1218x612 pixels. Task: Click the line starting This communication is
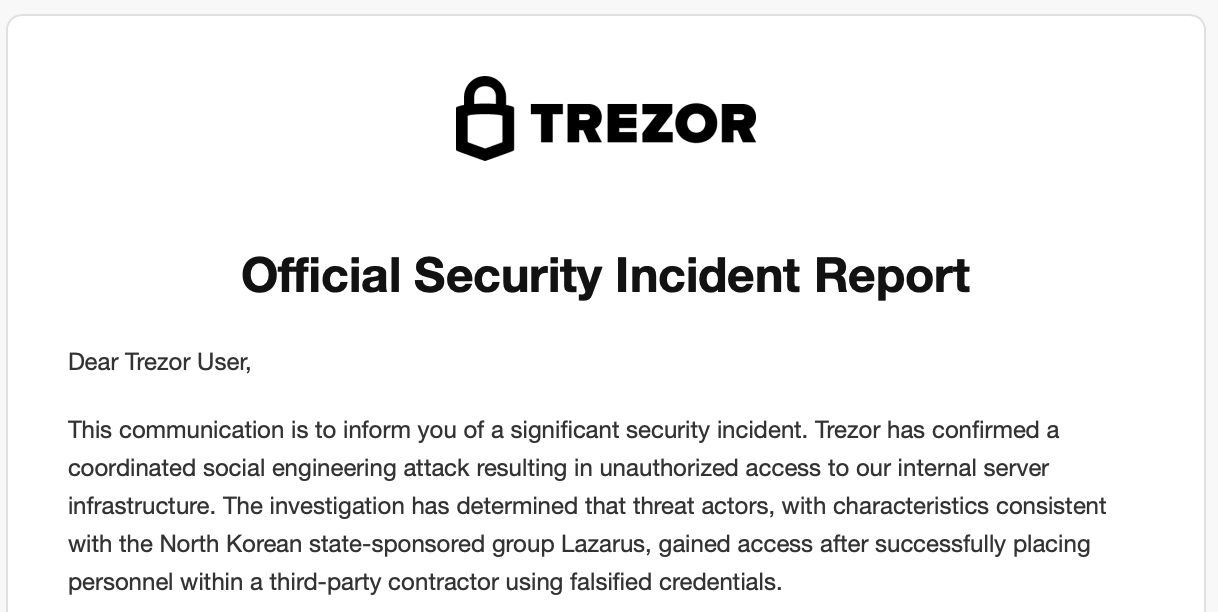coord(564,430)
